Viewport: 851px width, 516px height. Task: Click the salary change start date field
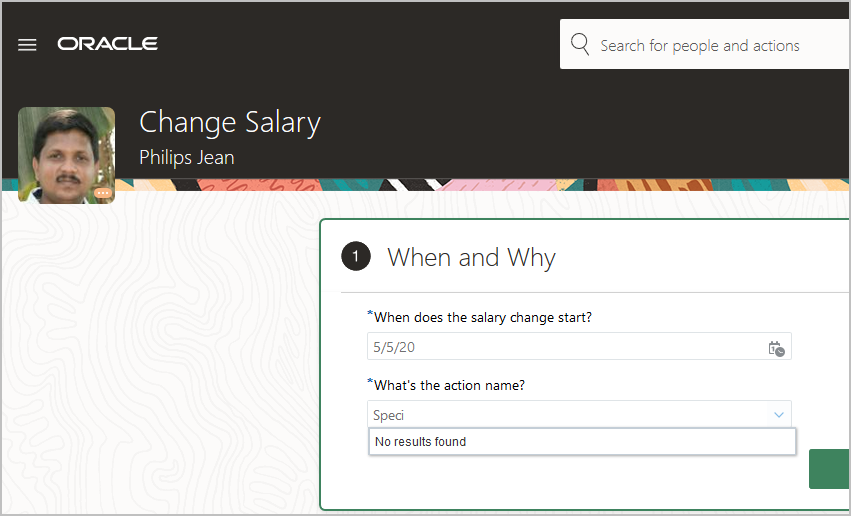tap(560, 348)
